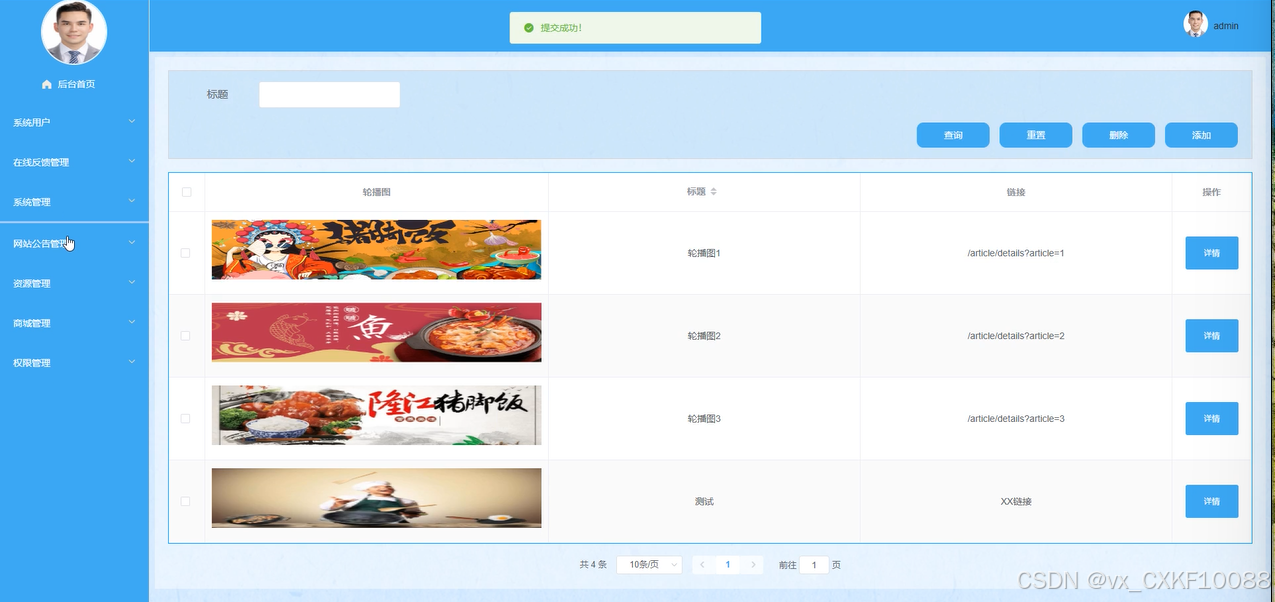1275x602 pixels.
Task: Click the 轮播图 column header
Action: pos(376,192)
